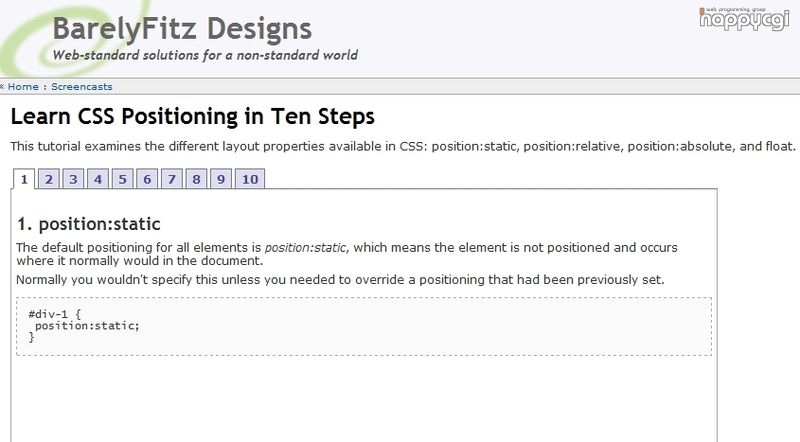
Task: Click inside the #div-1 code block
Action: (x=364, y=326)
